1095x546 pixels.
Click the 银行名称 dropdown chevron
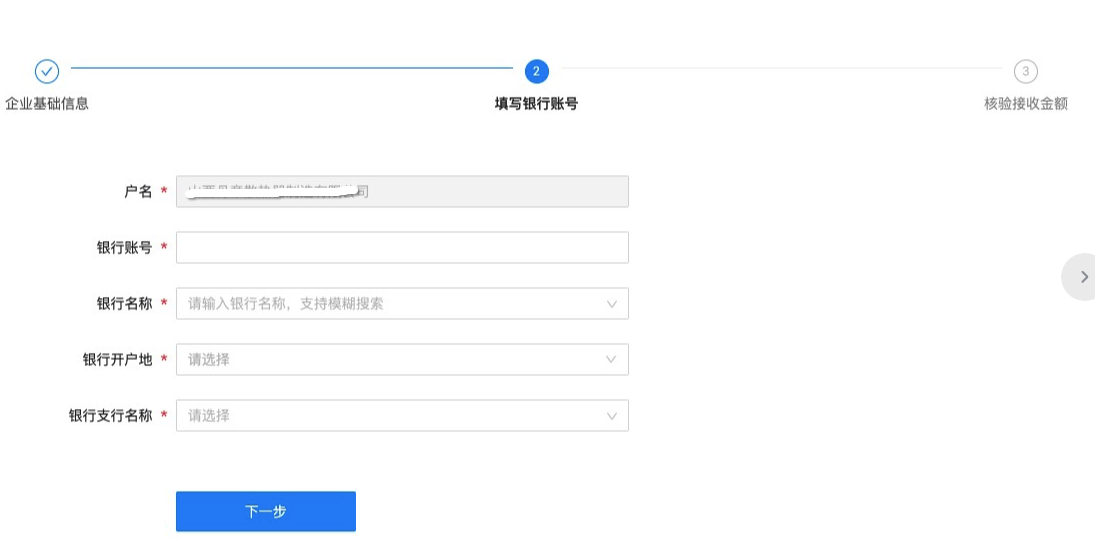pos(612,304)
